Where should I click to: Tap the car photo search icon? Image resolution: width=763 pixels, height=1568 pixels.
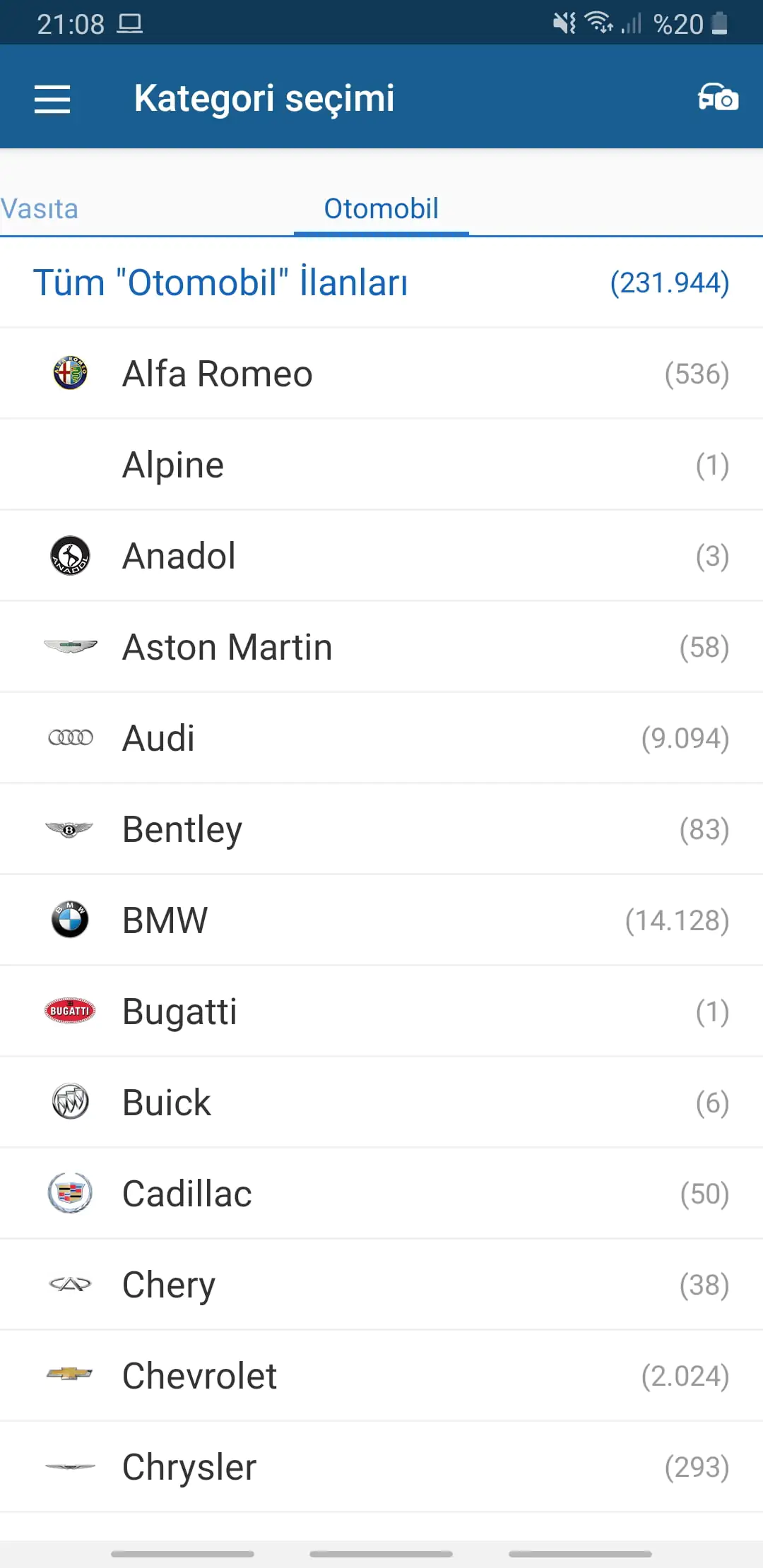(718, 97)
